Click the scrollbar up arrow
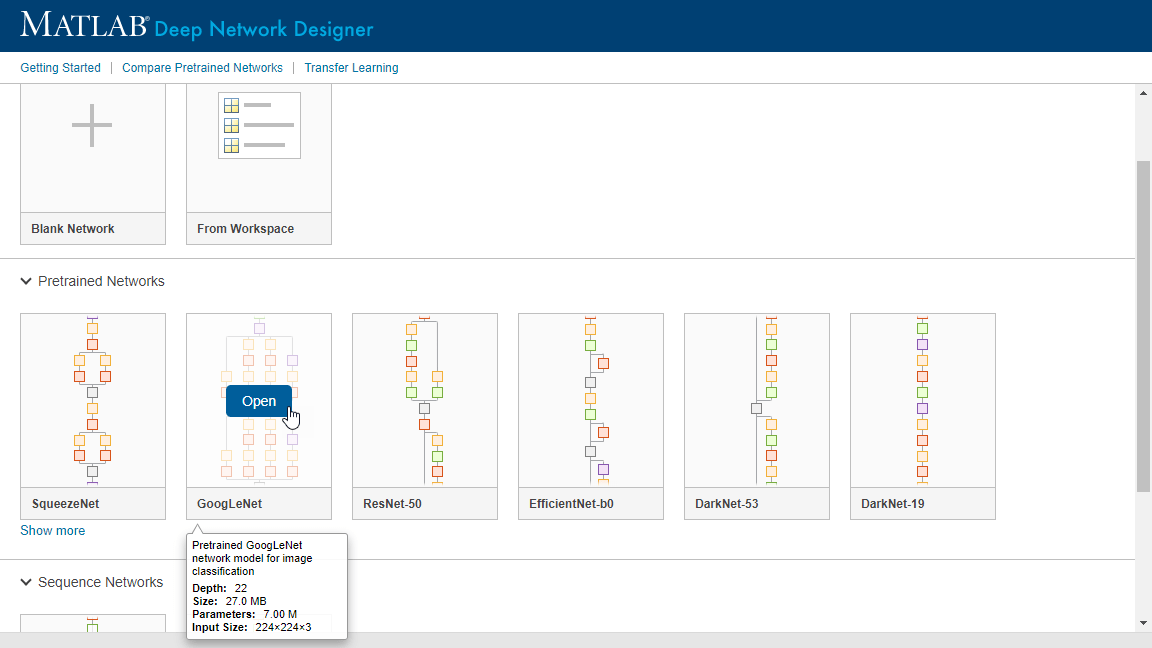The height and width of the screenshot is (648, 1152). (x=1143, y=93)
